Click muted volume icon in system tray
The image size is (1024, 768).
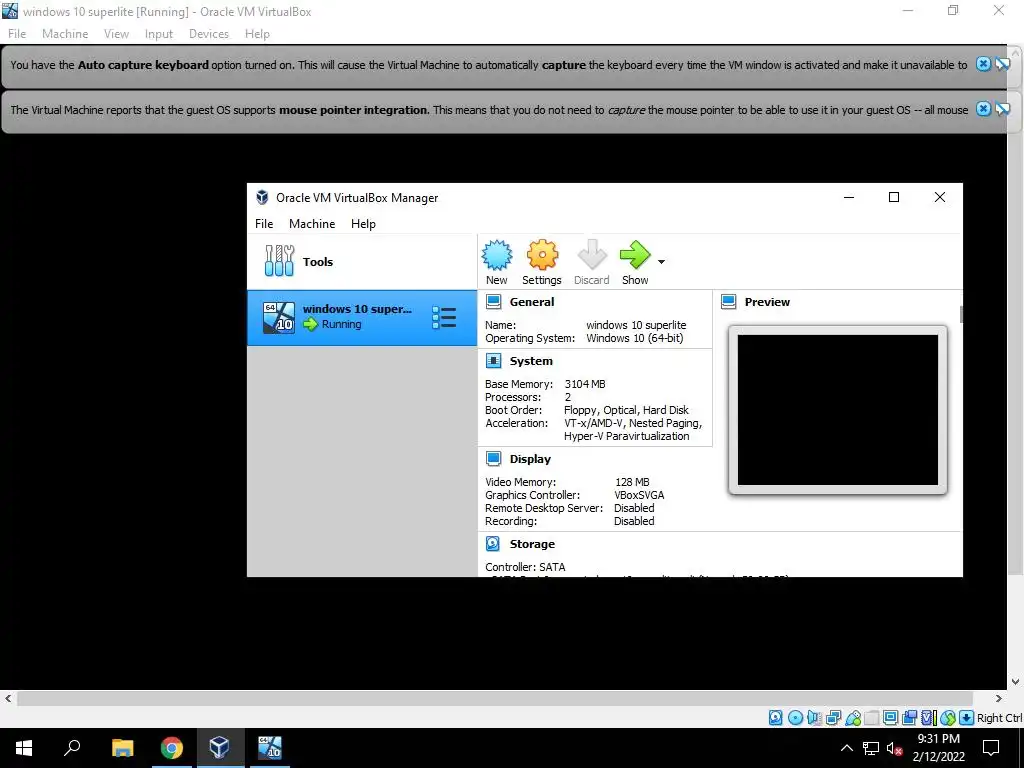click(x=895, y=748)
